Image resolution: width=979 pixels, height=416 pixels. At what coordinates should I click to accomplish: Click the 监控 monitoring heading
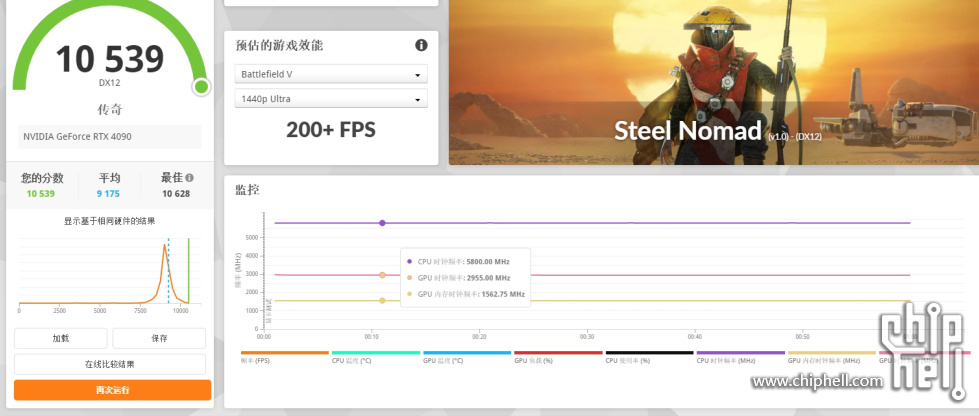(x=247, y=190)
